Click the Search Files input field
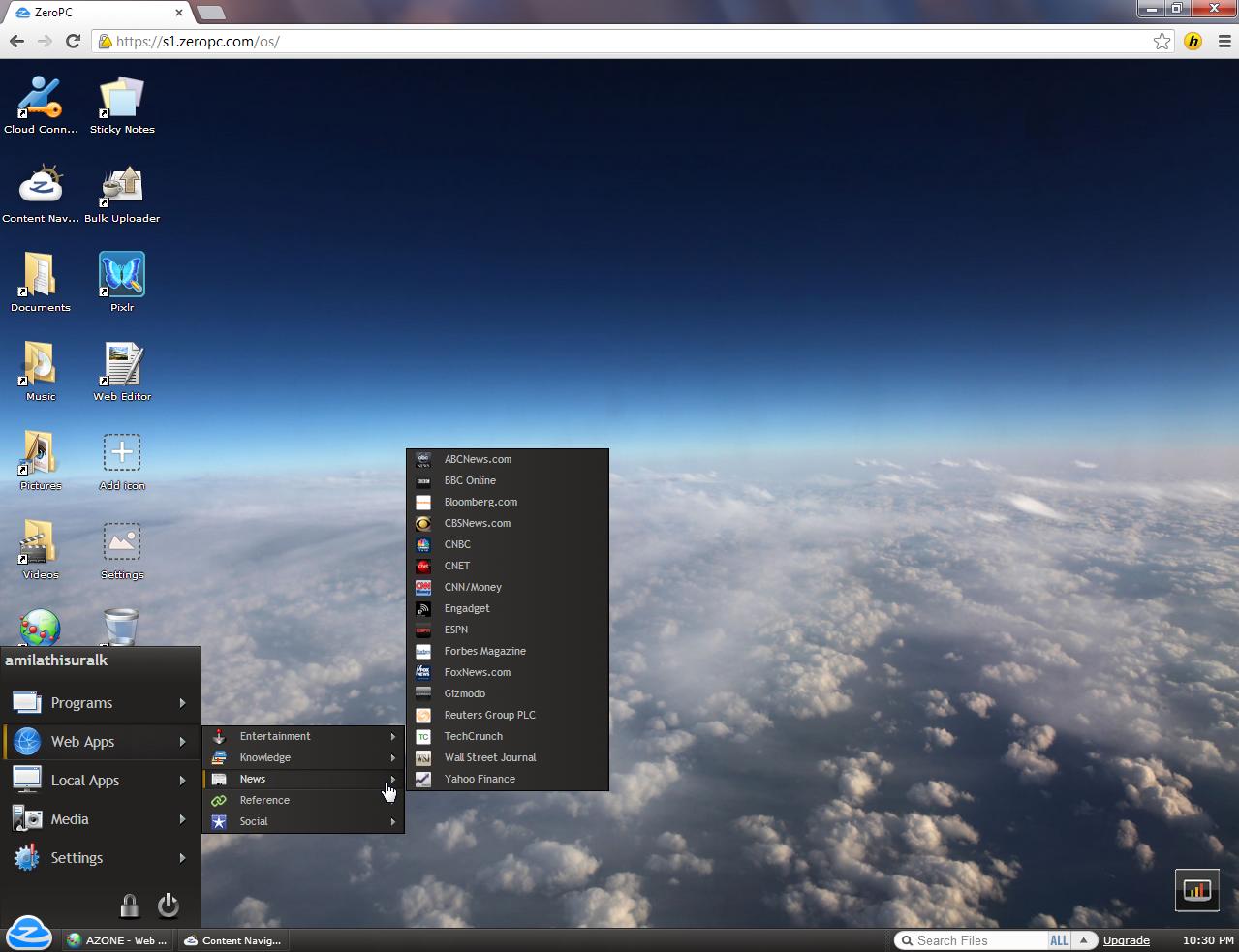 pos(972,940)
